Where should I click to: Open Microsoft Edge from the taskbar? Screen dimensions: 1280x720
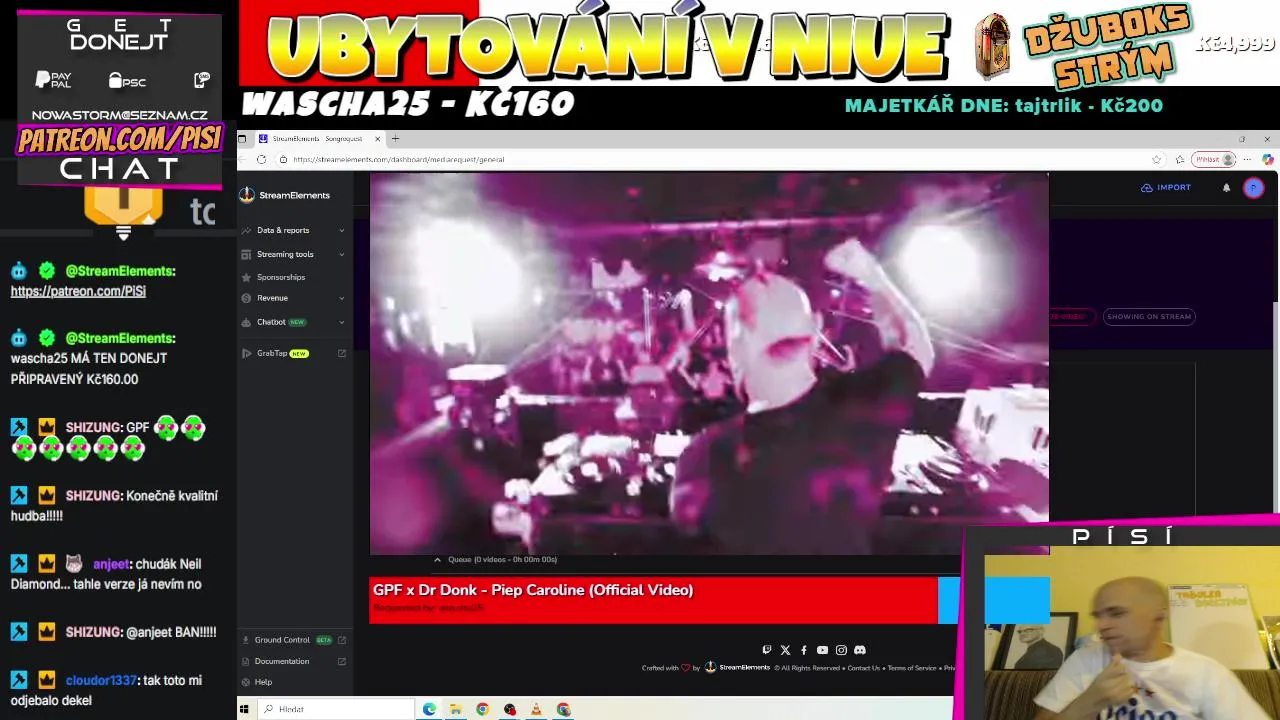point(429,709)
